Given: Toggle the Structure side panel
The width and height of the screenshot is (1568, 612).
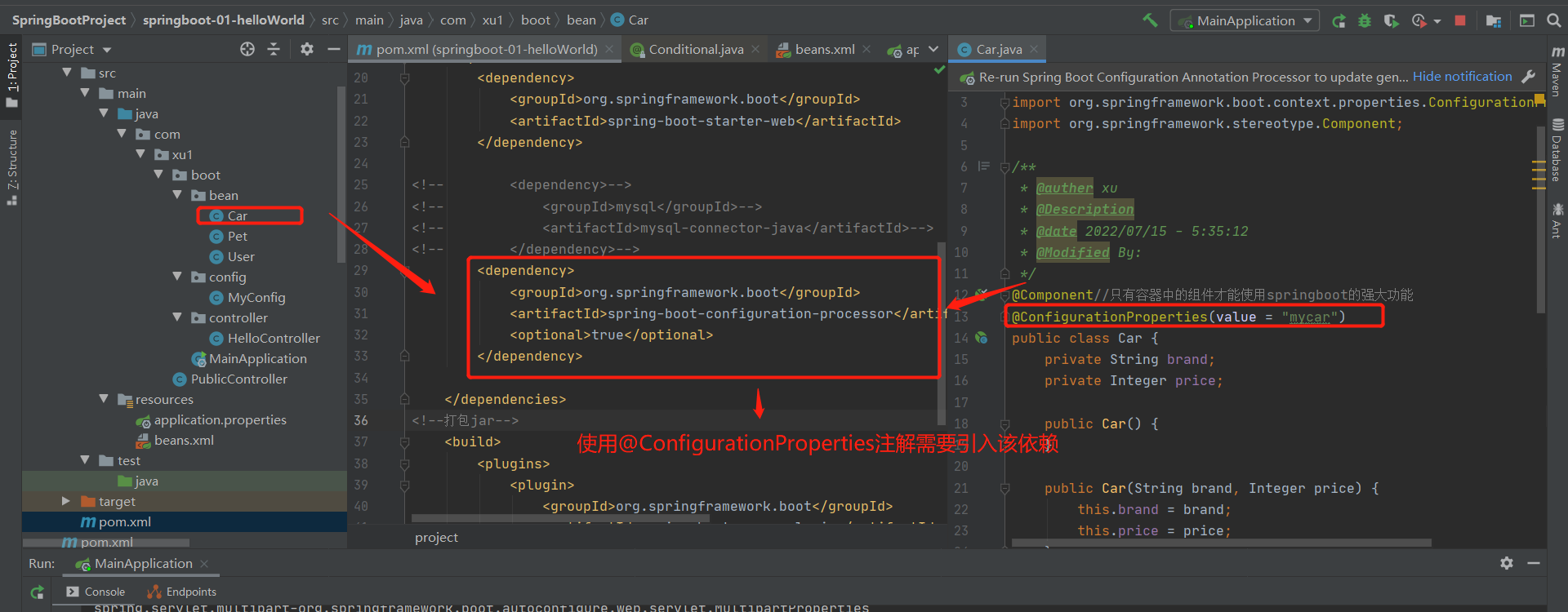Looking at the screenshot, I should (x=11, y=166).
